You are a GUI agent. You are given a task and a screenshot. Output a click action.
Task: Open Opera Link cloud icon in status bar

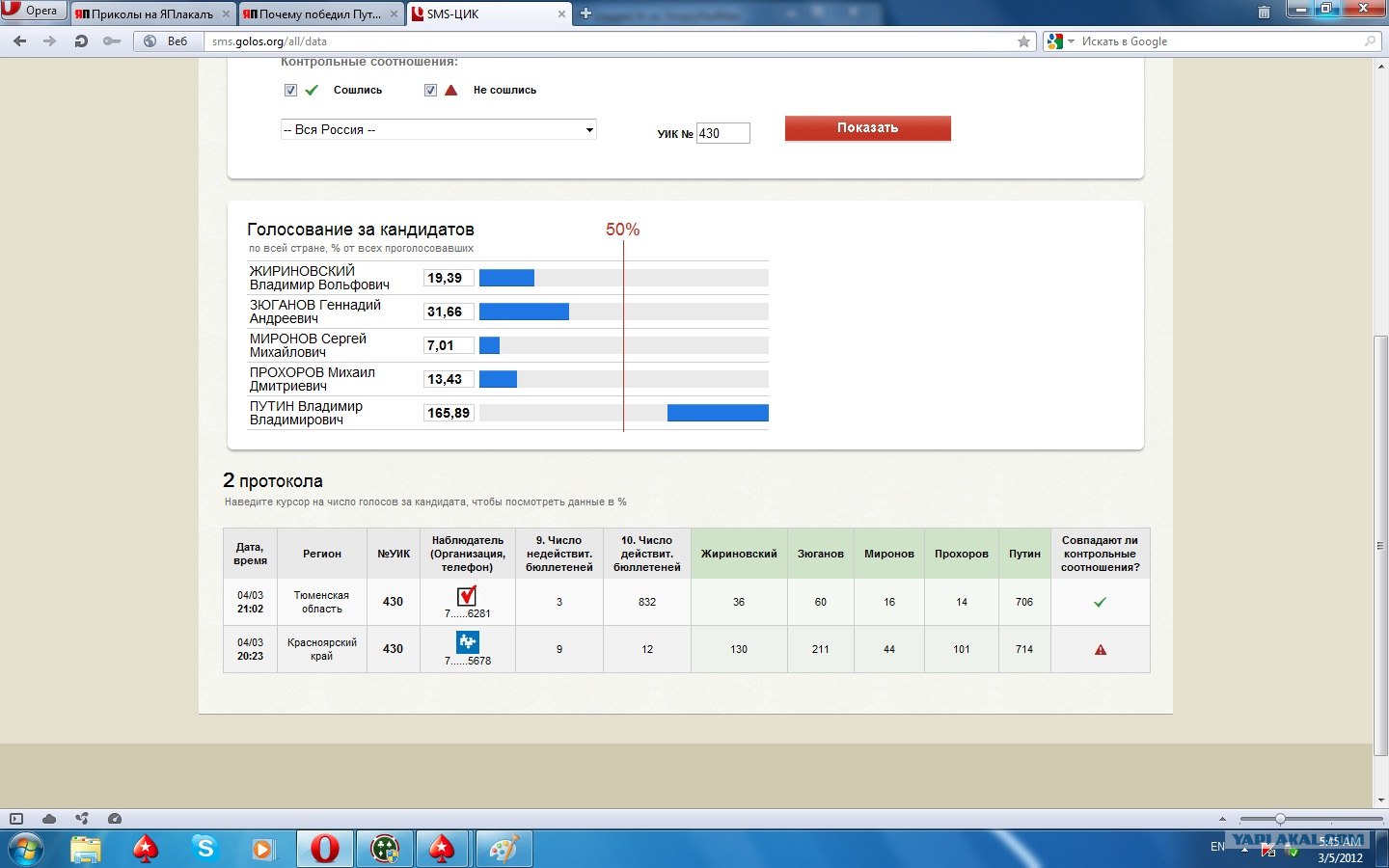point(49,819)
